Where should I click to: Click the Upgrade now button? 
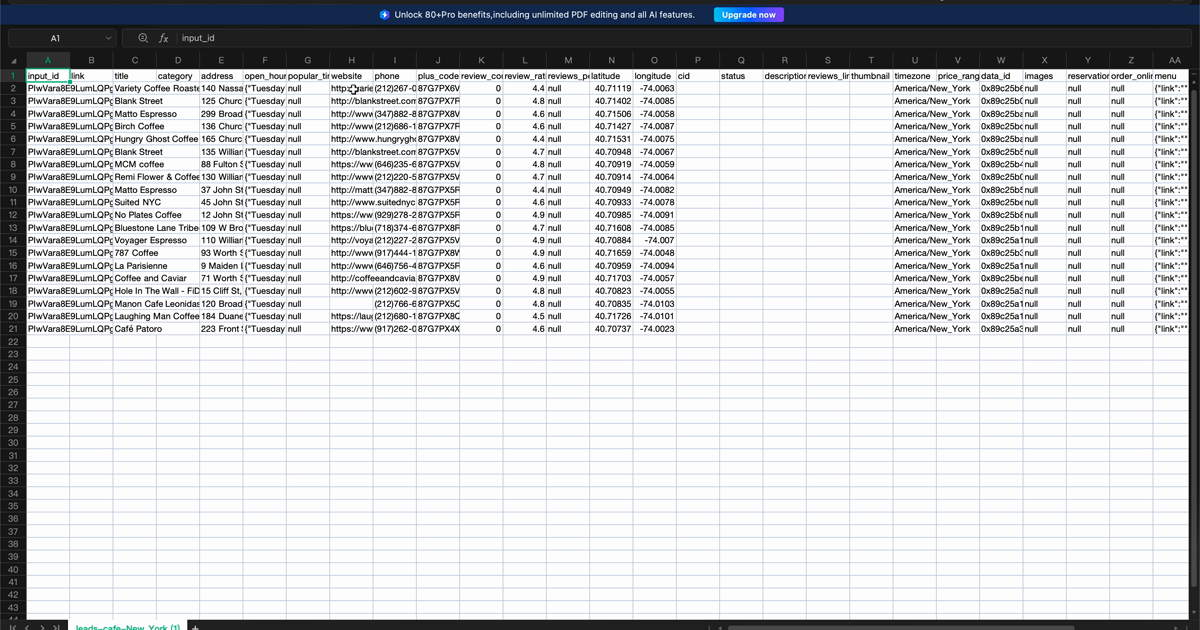[x=748, y=15]
